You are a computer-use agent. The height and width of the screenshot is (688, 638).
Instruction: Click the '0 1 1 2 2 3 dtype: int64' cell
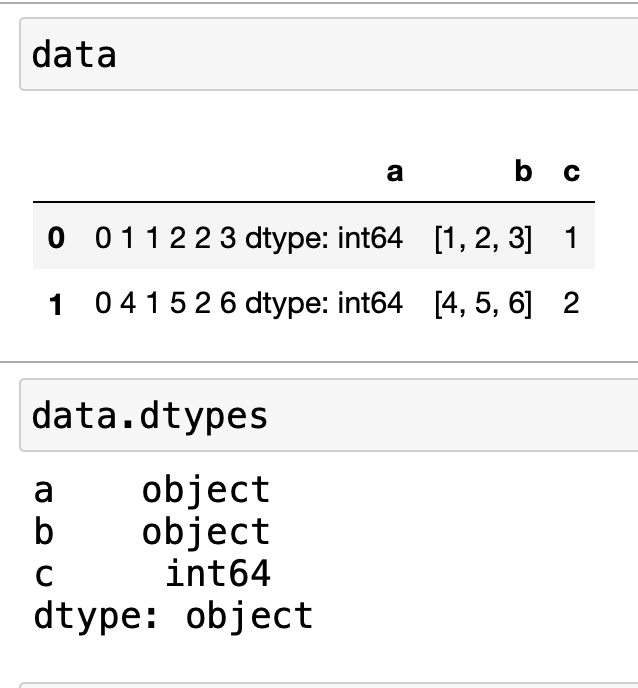pyautogui.click(x=249, y=239)
